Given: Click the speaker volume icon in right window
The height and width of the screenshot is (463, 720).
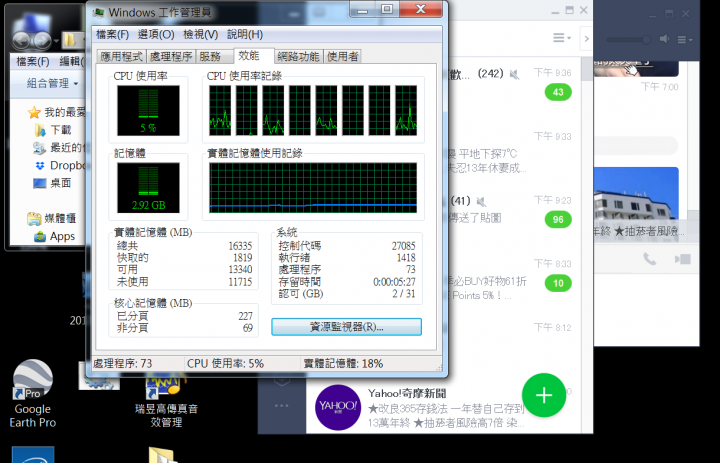Looking at the screenshot, I should click(x=664, y=39).
